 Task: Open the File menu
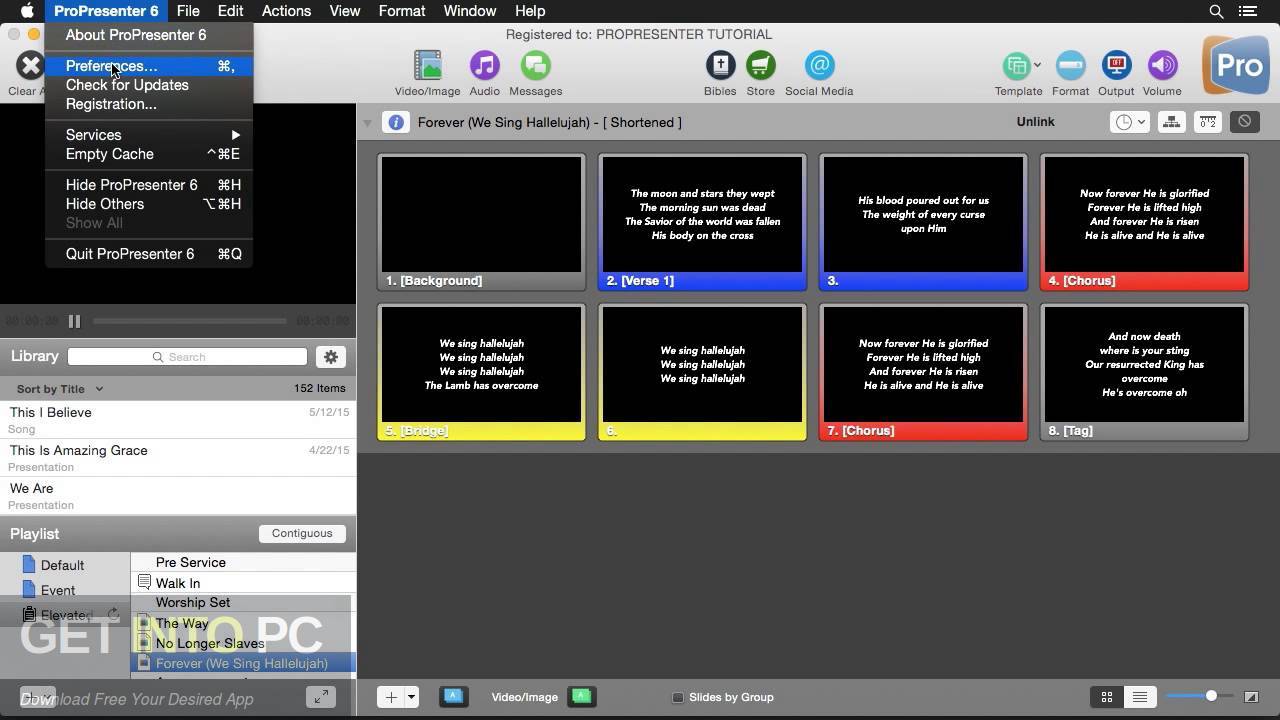(188, 11)
